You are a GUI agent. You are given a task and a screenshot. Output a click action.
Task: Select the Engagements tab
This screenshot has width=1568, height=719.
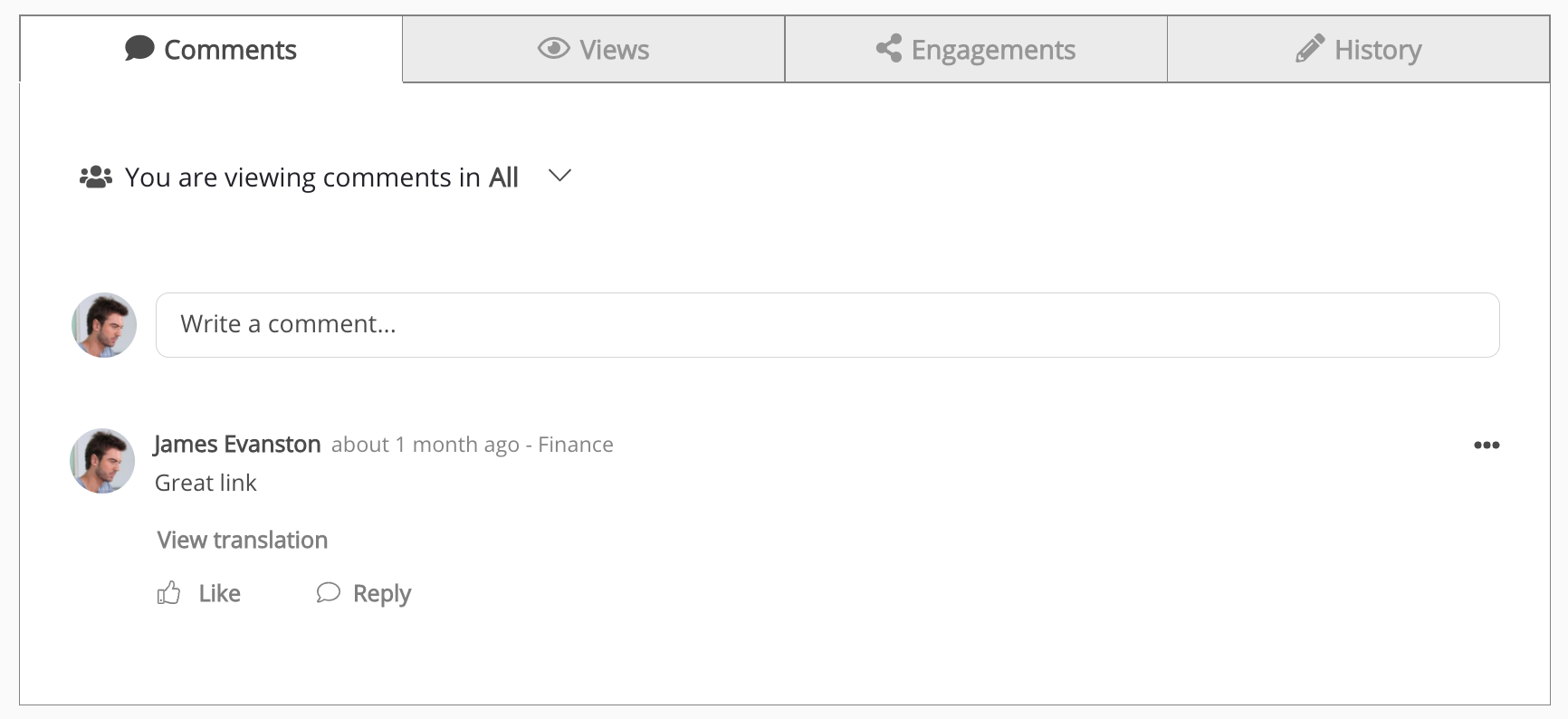coord(976,50)
